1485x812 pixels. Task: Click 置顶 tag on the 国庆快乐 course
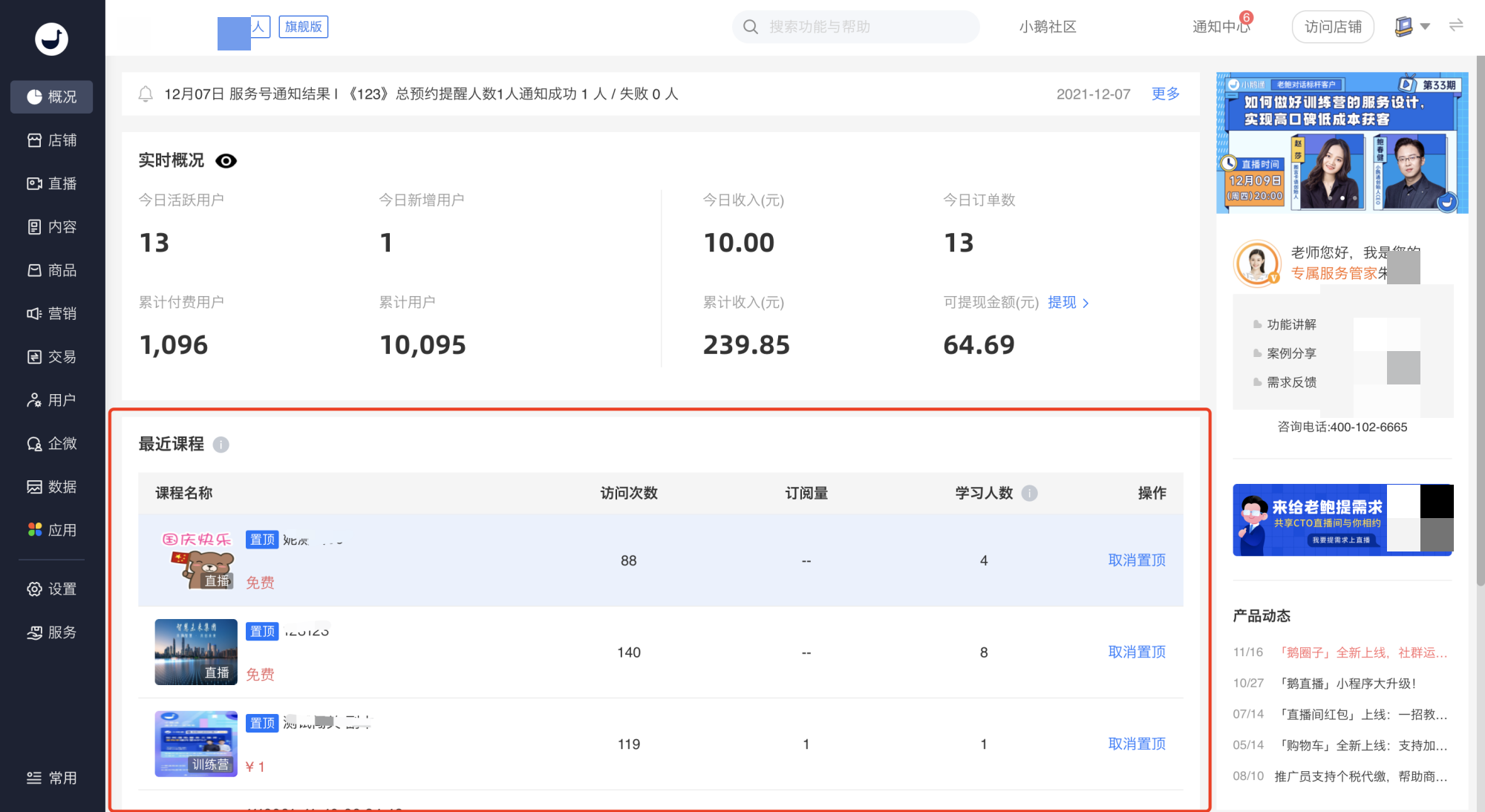tap(262, 540)
